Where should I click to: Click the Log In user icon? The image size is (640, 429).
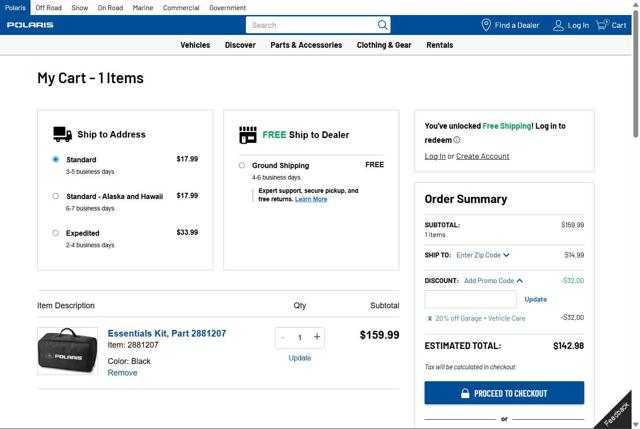[559, 25]
